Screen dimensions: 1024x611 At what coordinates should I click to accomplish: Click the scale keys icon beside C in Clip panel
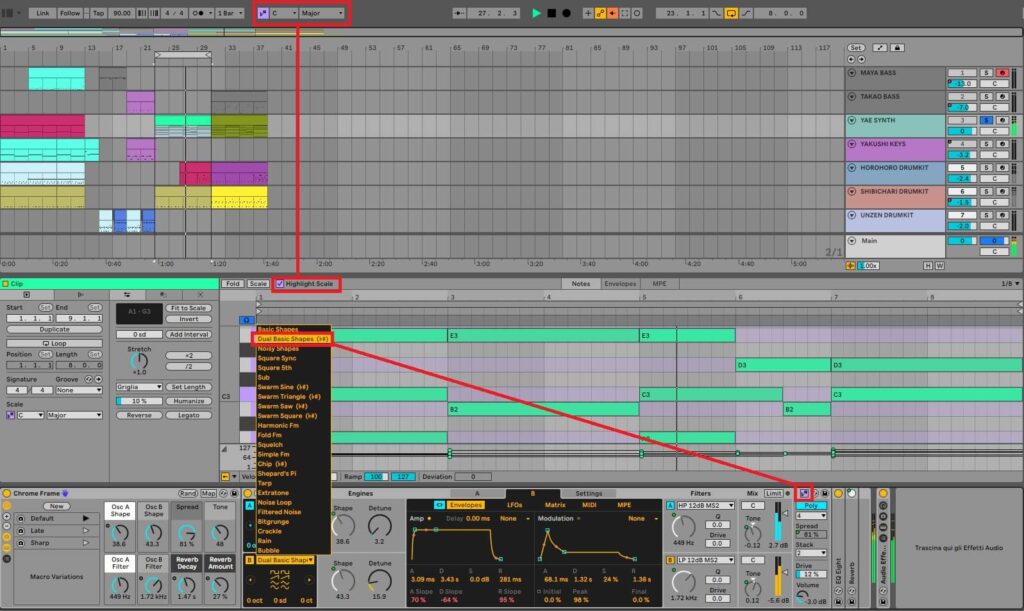tap(10, 415)
